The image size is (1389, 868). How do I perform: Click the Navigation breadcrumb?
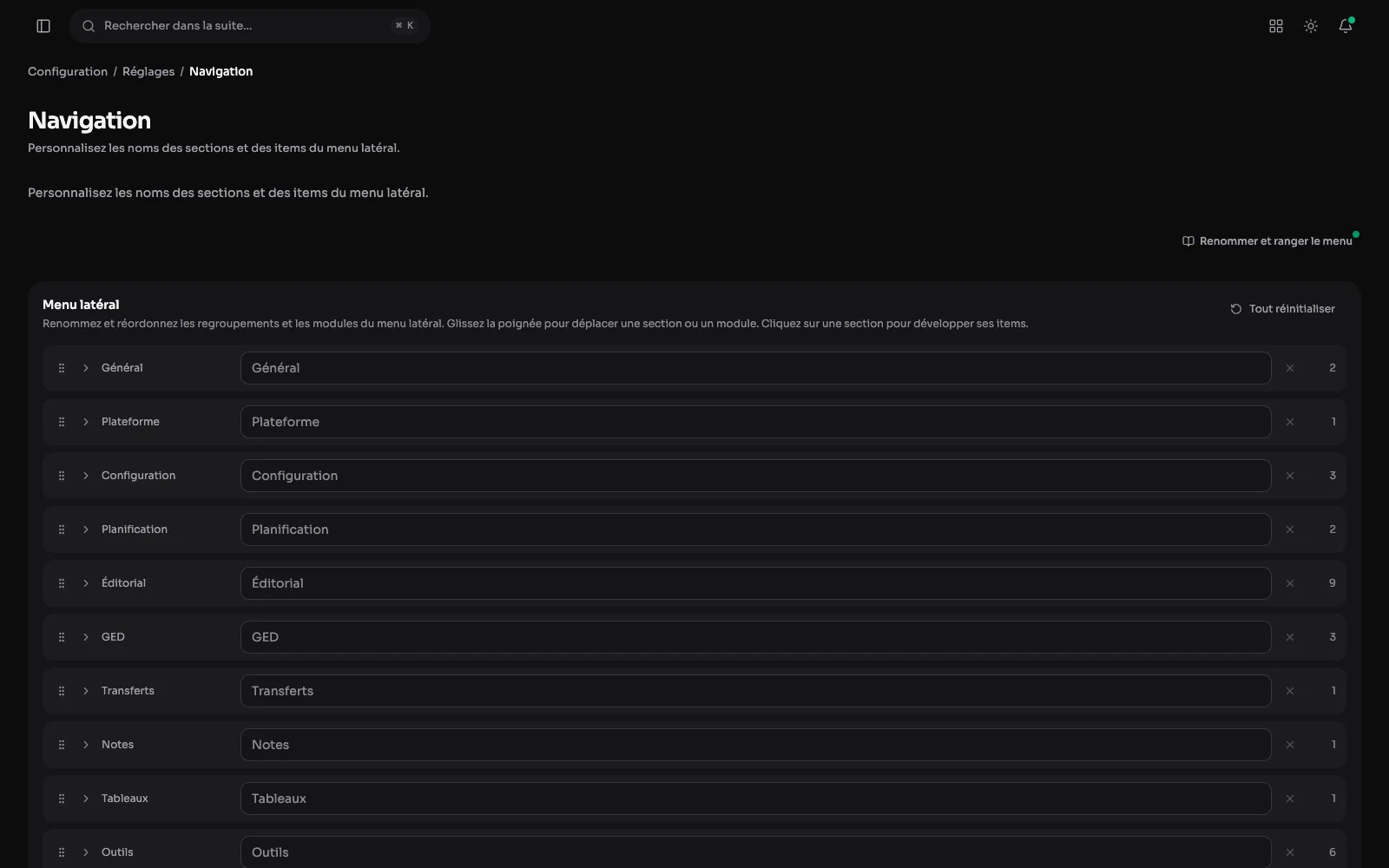coord(221,71)
